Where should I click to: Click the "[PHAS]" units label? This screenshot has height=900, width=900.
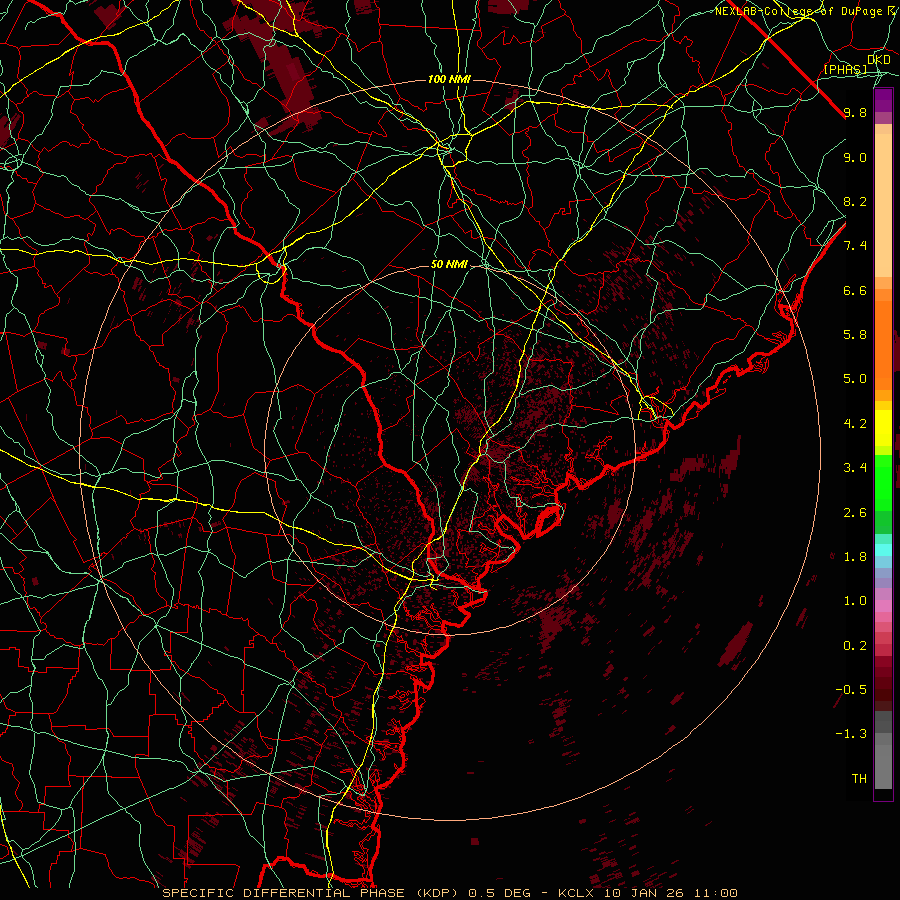(845, 69)
